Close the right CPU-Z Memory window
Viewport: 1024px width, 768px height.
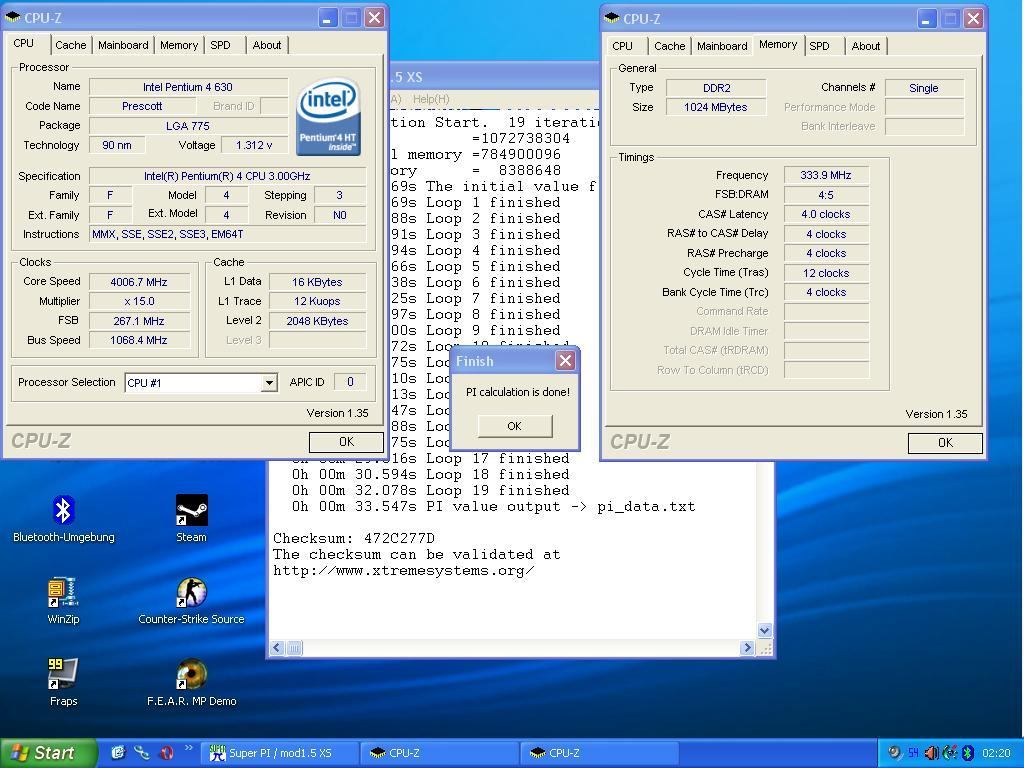(973, 19)
